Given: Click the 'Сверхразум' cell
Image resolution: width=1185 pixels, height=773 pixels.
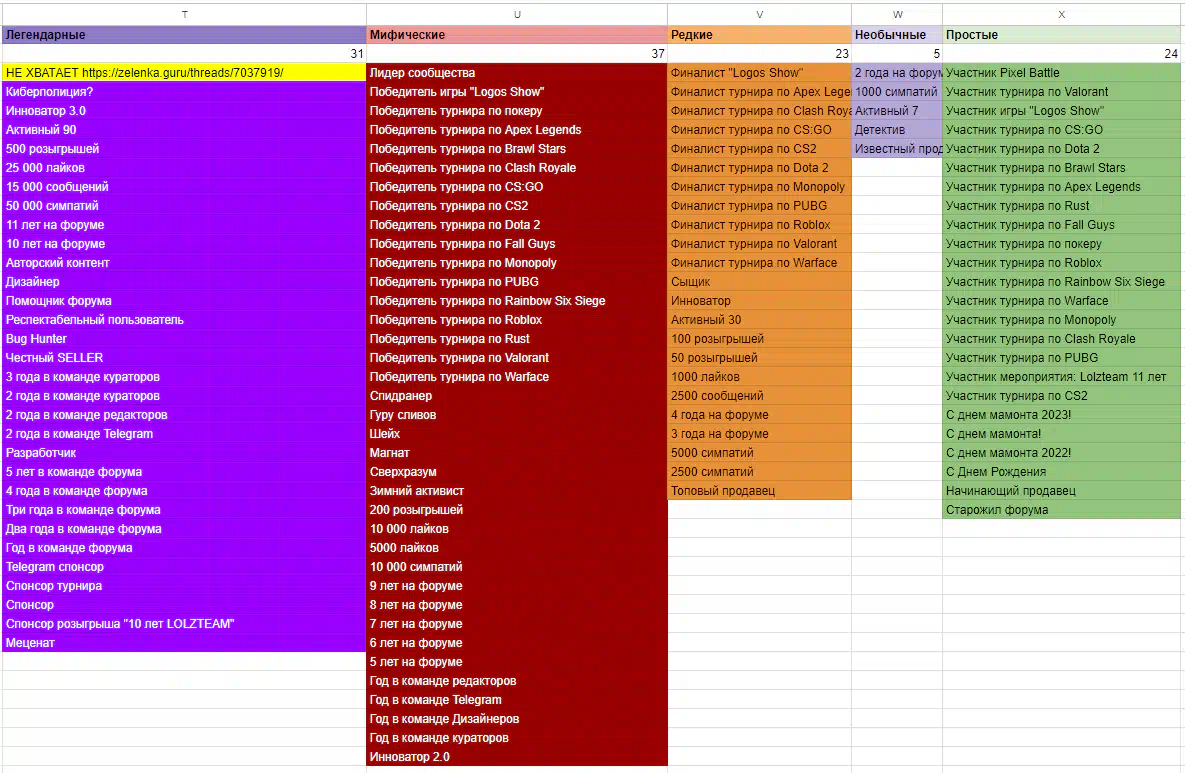Looking at the screenshot, I should click(517, 472).
